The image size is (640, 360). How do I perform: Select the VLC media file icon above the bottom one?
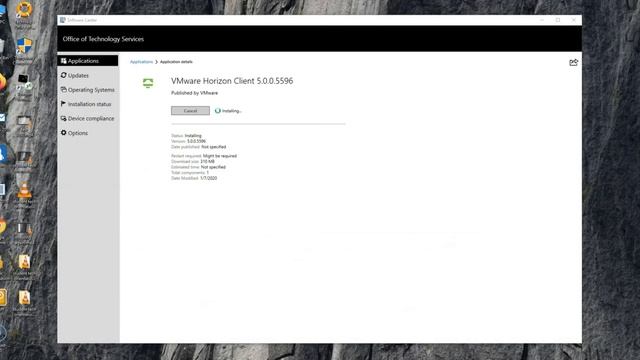[24, 262]
